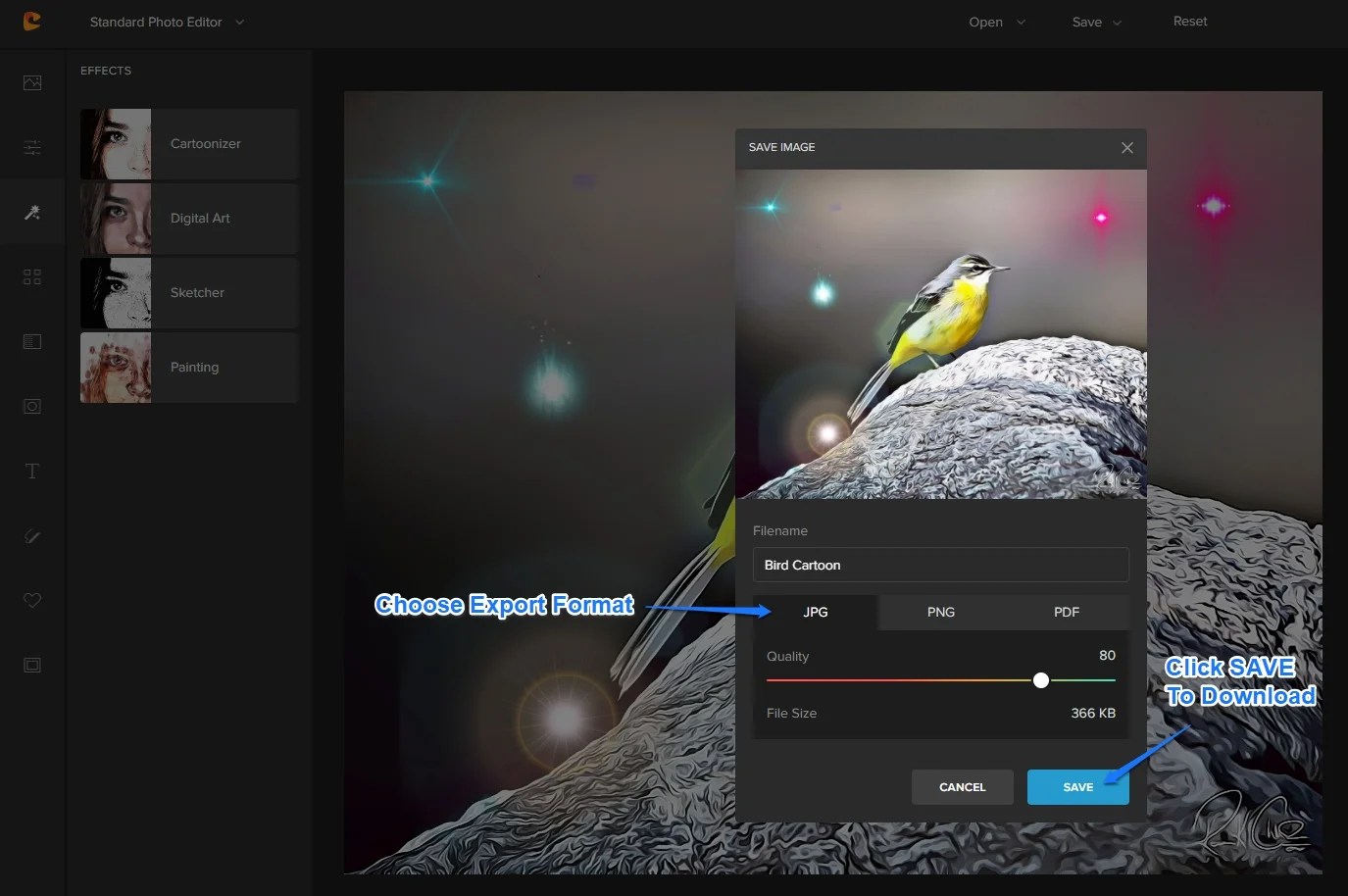The image size is (1348, 896).
Task: Select the Edit image icon at sidebar top
Action: pos(31,82)
